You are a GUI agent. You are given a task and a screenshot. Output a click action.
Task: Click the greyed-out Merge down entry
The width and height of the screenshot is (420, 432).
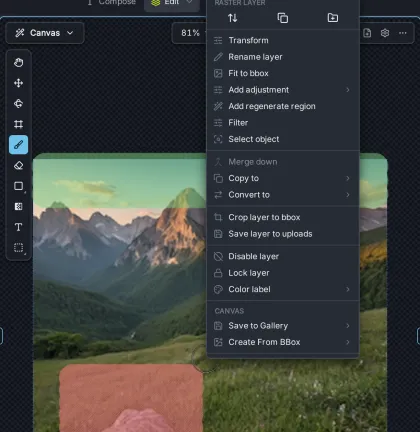[283, 162]
